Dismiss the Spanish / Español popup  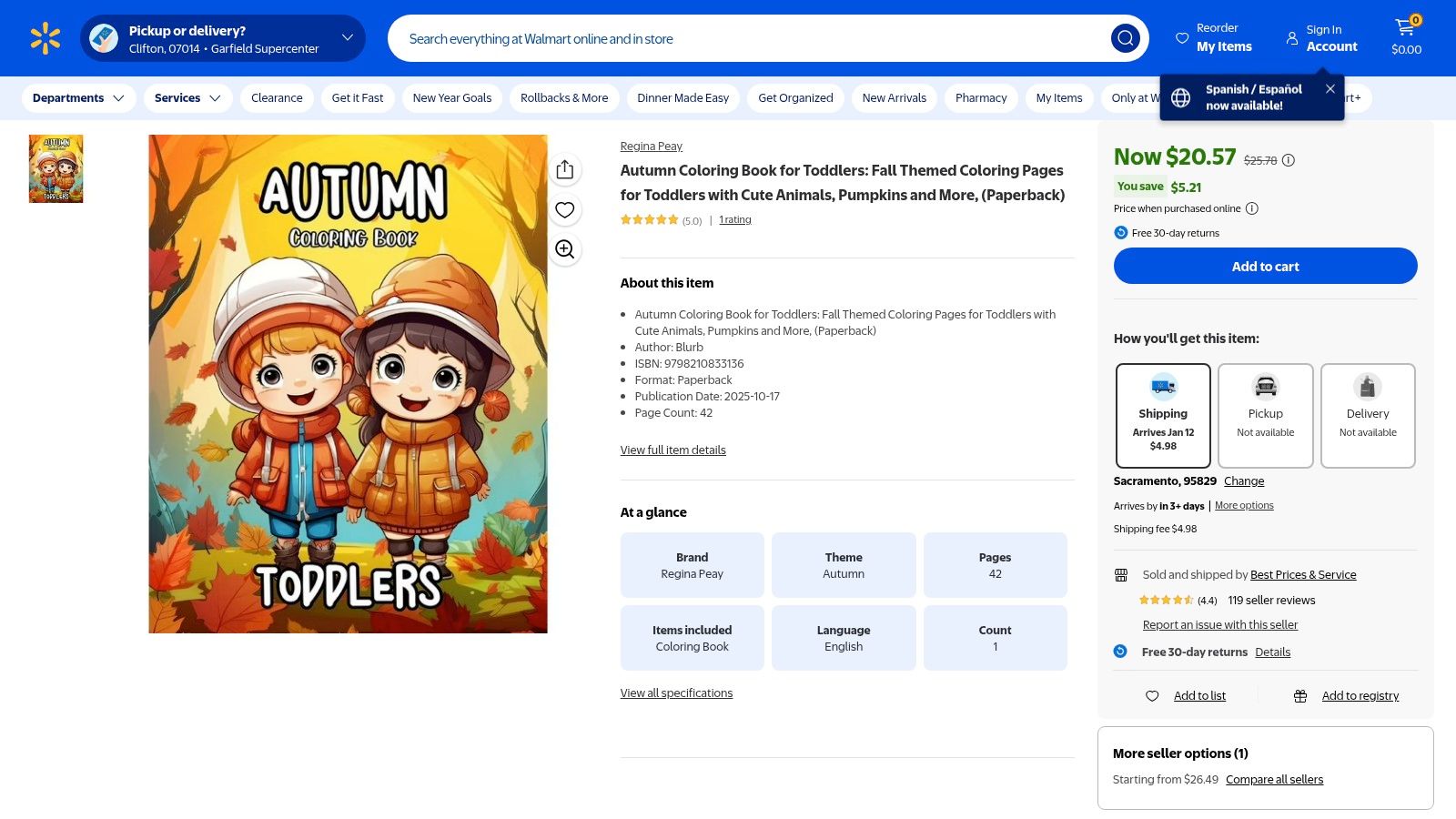[1330, 89]
